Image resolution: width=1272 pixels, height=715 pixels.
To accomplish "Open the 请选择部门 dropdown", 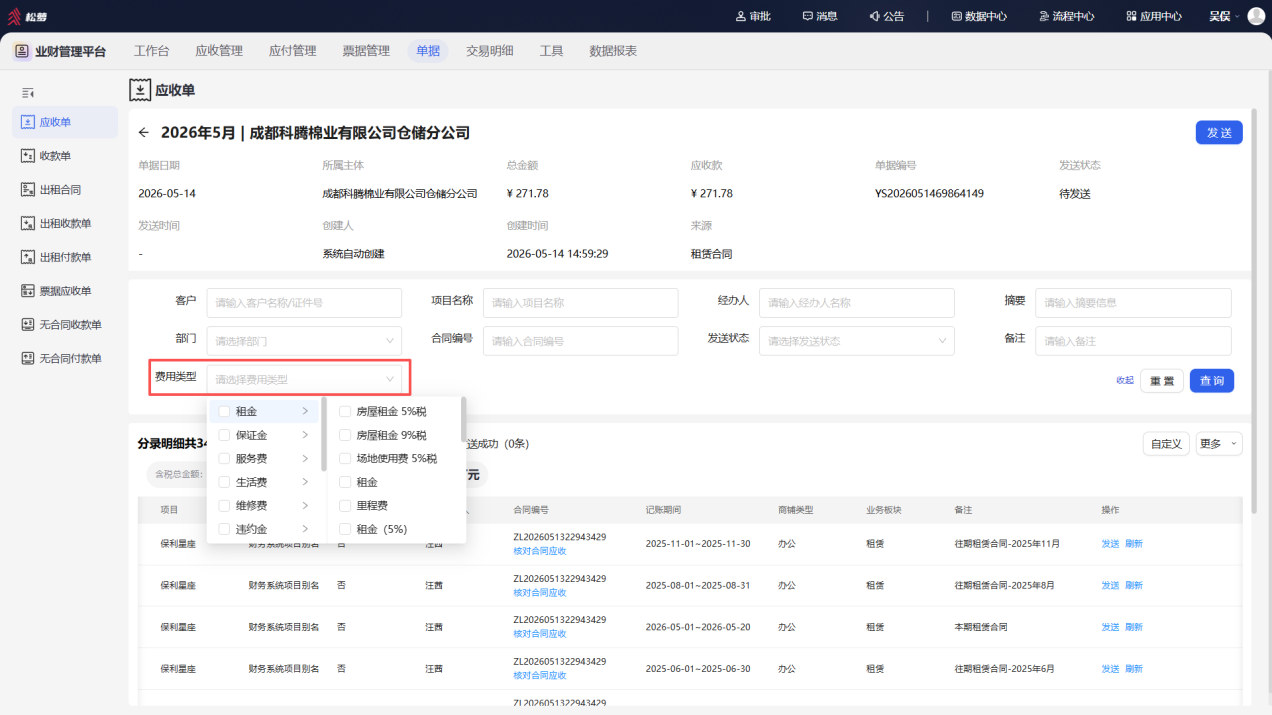I will (x=304, y=341).
